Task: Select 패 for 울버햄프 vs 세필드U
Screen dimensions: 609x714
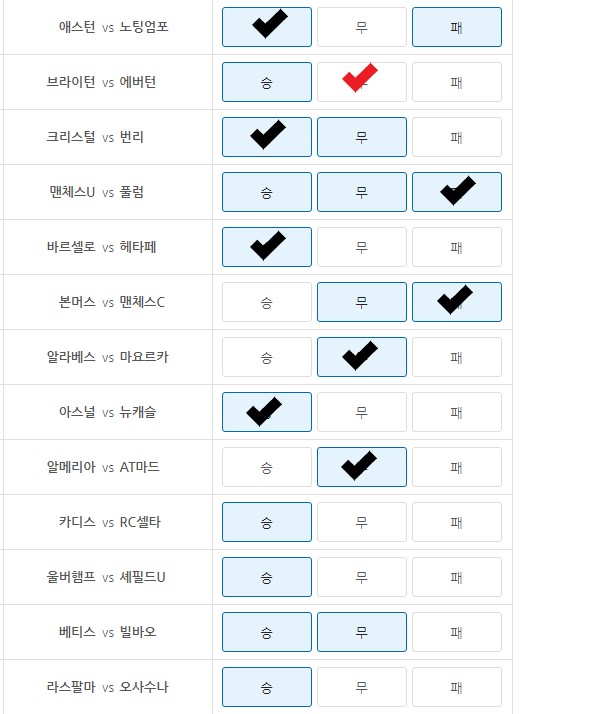Action: click(x=456, y=577)
